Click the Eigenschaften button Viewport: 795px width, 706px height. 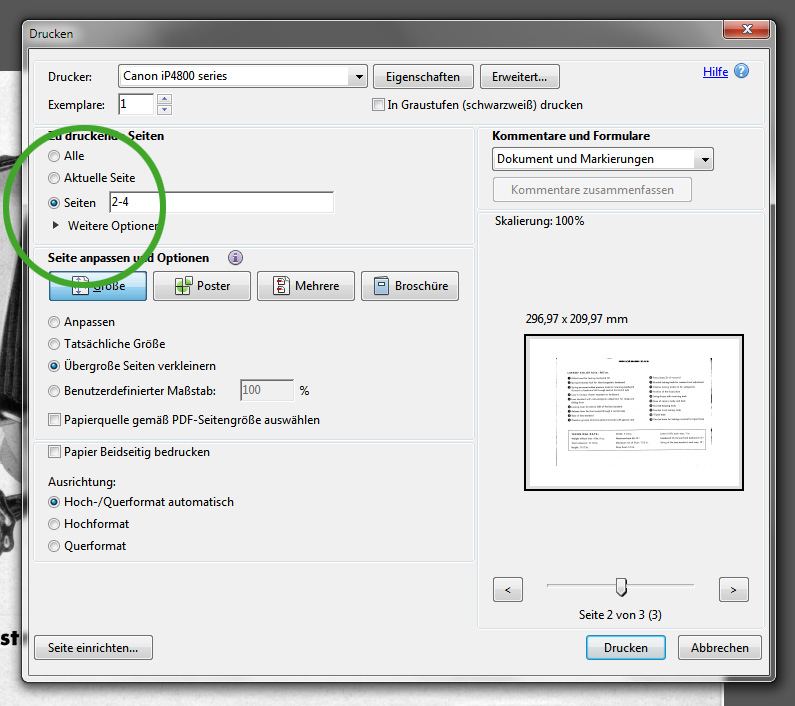tap(423, 77)
